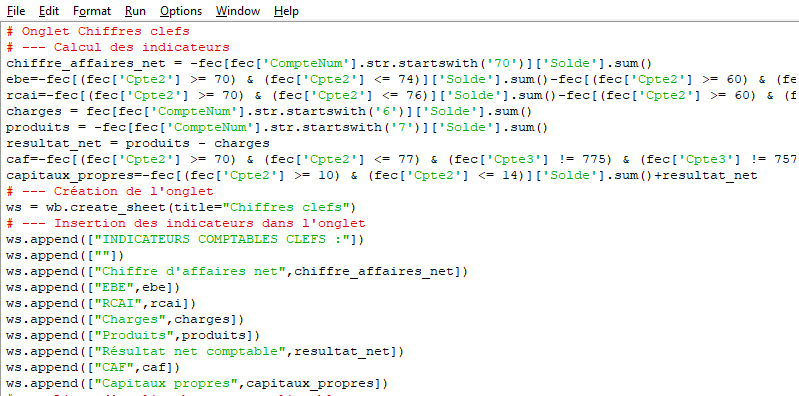799x396 pixels.
Task: Click the comment '# --- Calcul des indicateurs'
Action: pos(118,47)
